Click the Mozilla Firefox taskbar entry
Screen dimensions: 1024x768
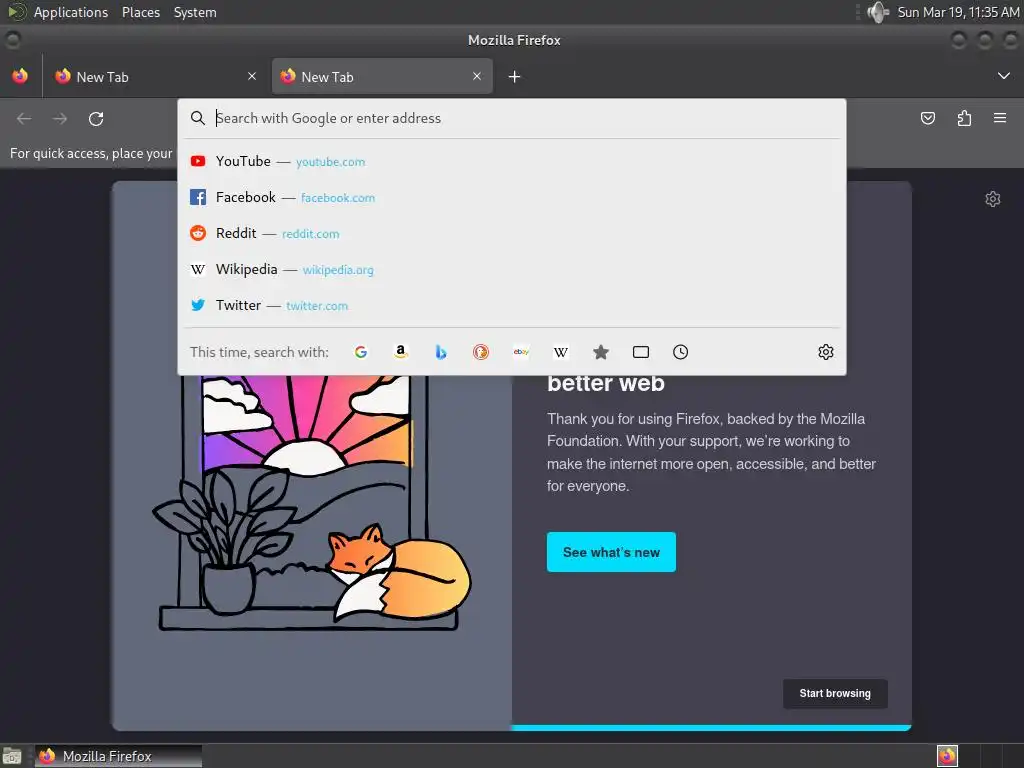[118, 756]
